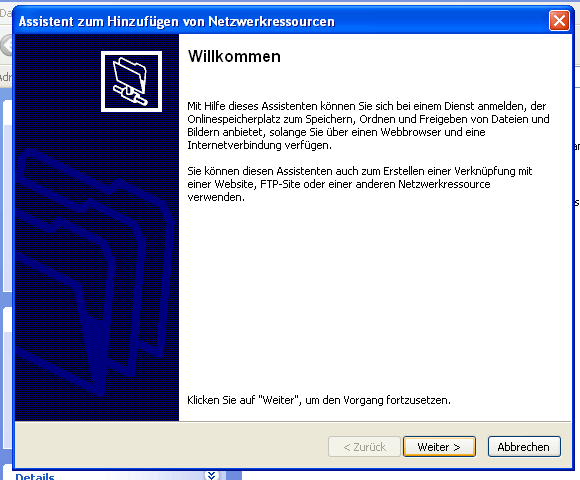Click the "Klicken Sie auf Weiter" instruction

pos(319,400)
